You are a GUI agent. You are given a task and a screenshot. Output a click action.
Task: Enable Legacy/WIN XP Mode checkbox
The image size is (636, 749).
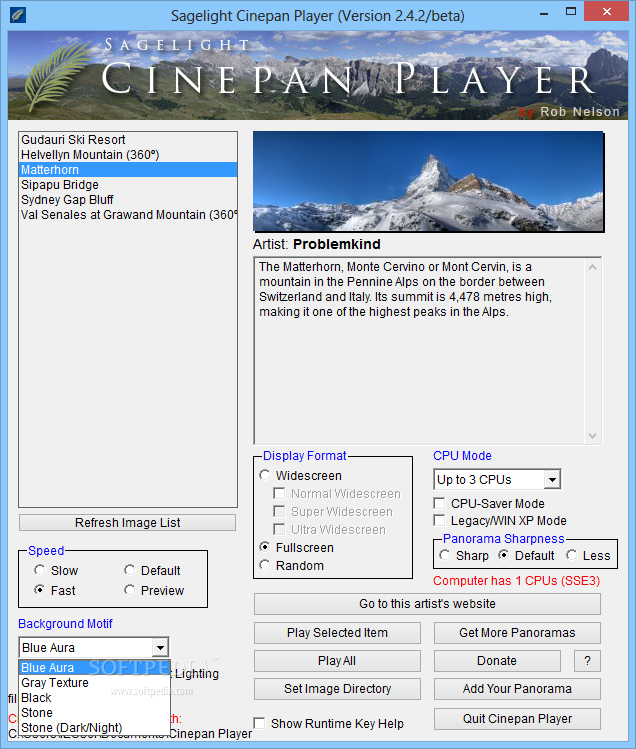pos(439,520)
